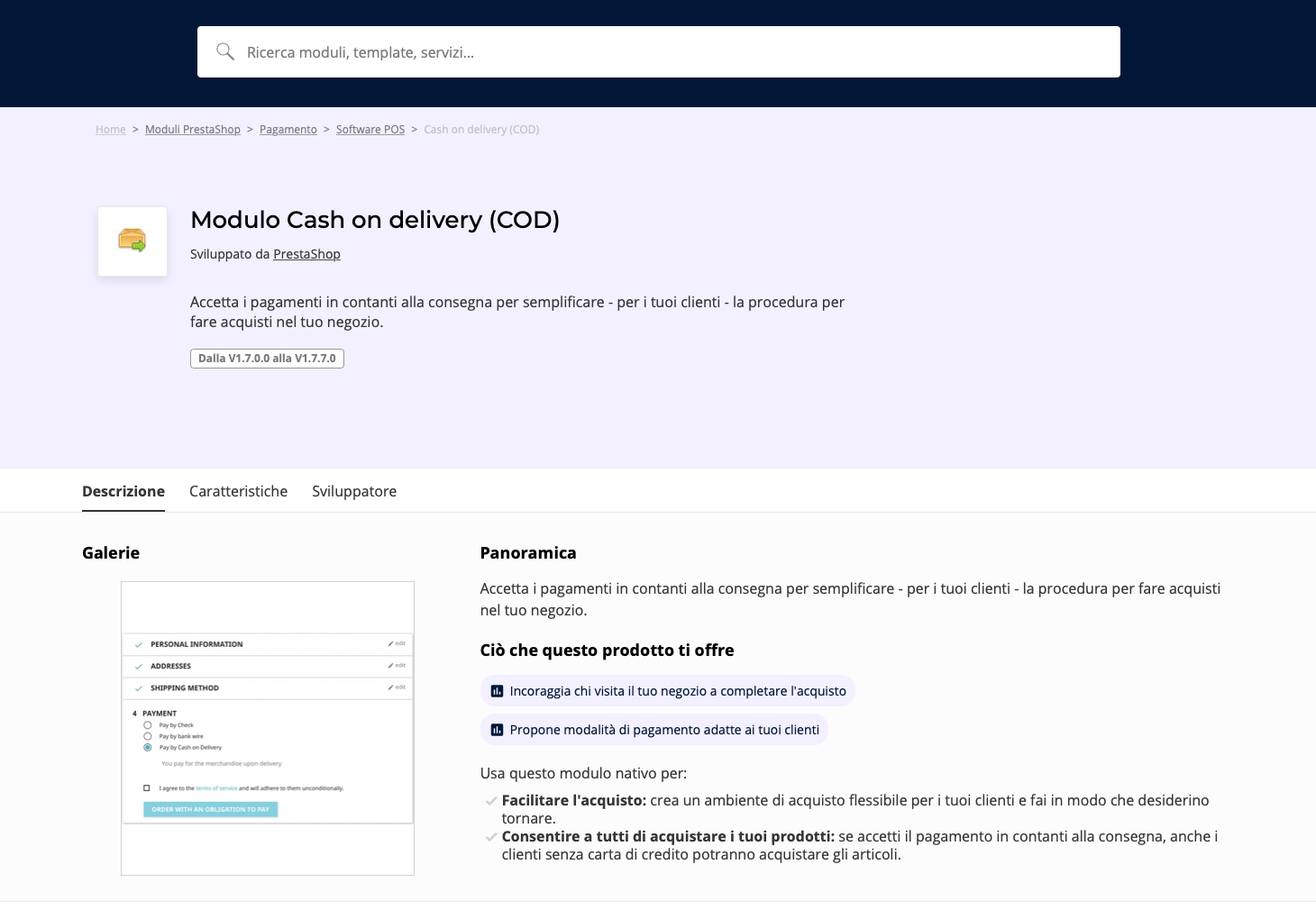Open Moduli PrestaShop breadcrumb link
Screen dimensions: 1316x910
tap(193, 130)
